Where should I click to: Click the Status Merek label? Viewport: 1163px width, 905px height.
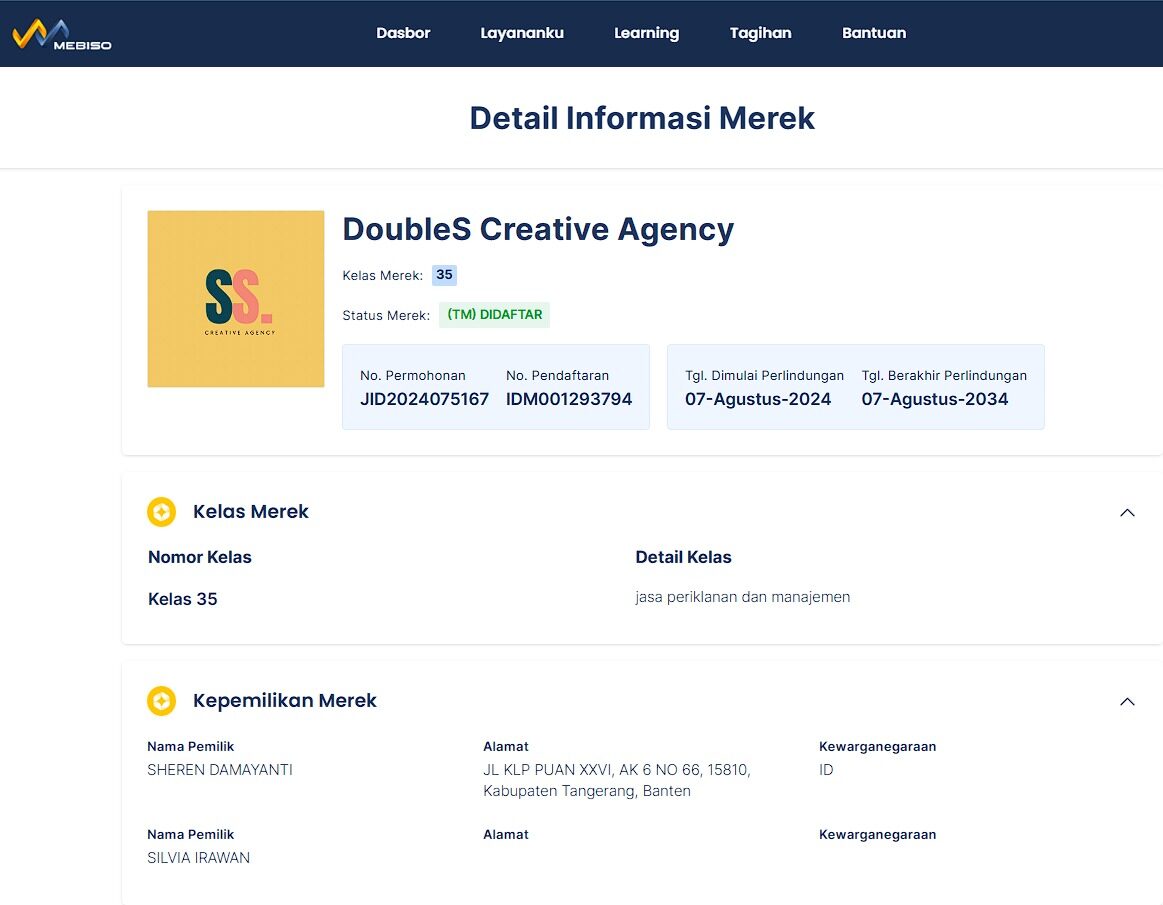click(386, 315)
